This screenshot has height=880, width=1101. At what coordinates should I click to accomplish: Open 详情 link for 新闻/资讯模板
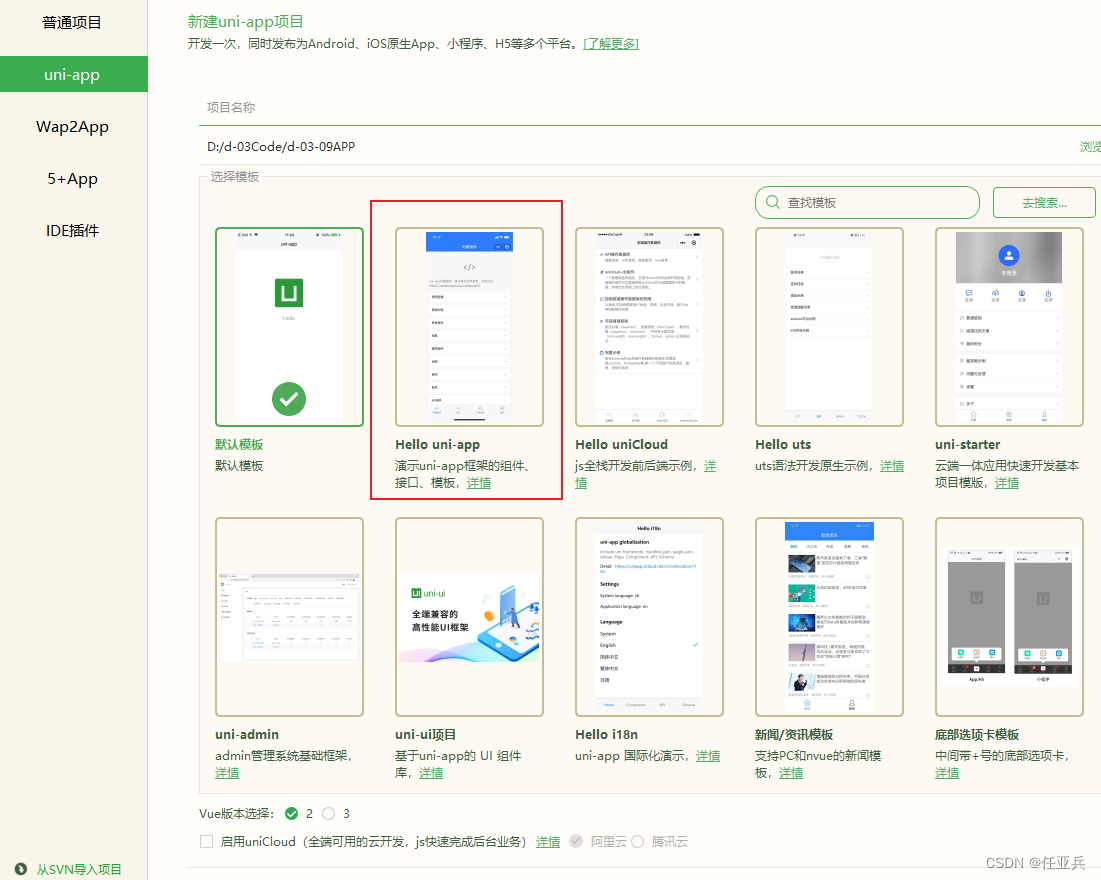791,773
